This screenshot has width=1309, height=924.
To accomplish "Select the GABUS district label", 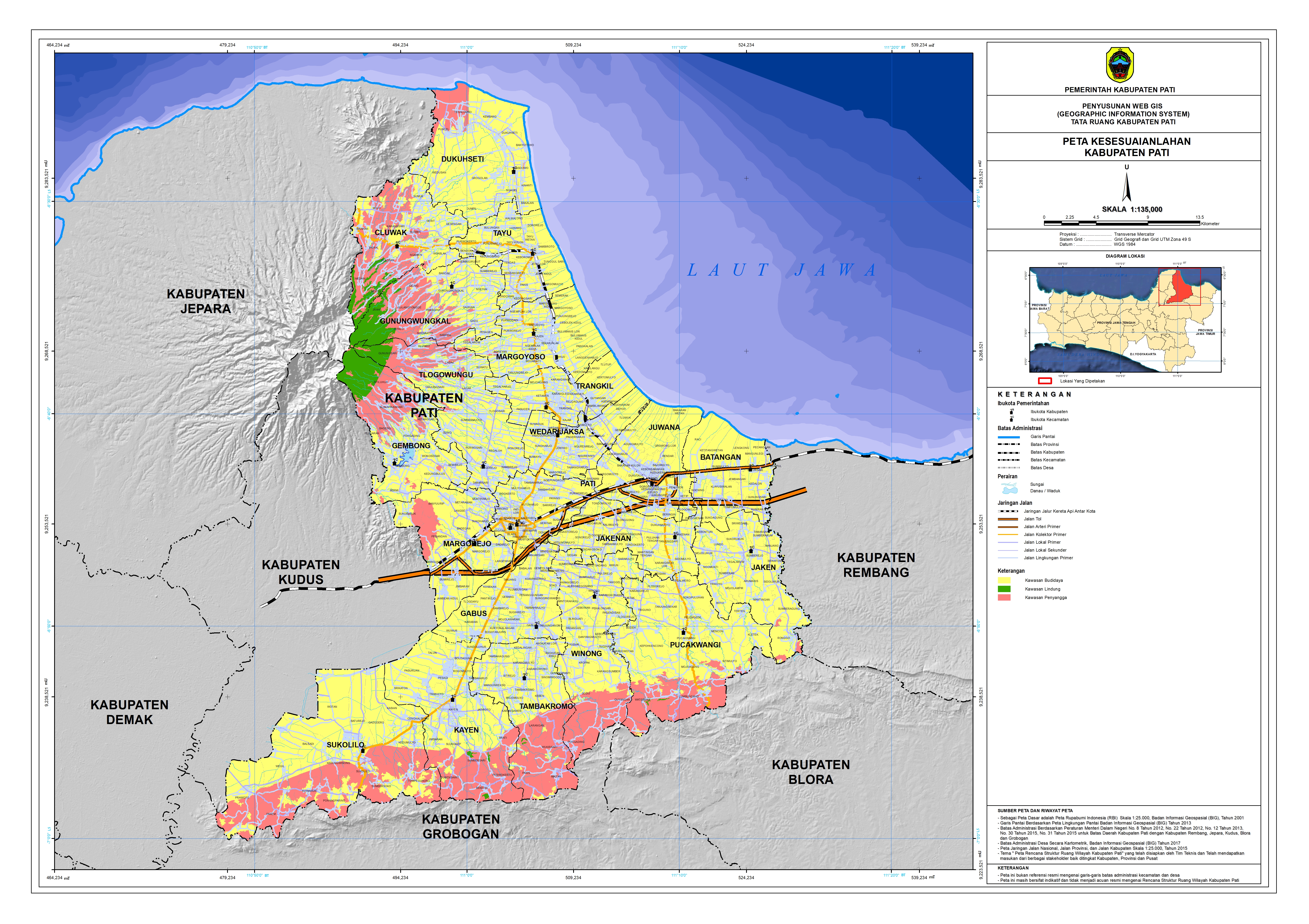I will [474, 613].
